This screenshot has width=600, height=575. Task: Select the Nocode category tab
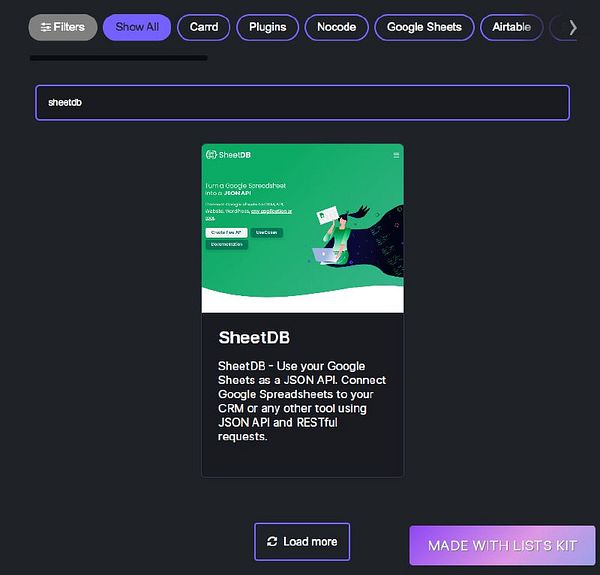(x=336, y=27)
